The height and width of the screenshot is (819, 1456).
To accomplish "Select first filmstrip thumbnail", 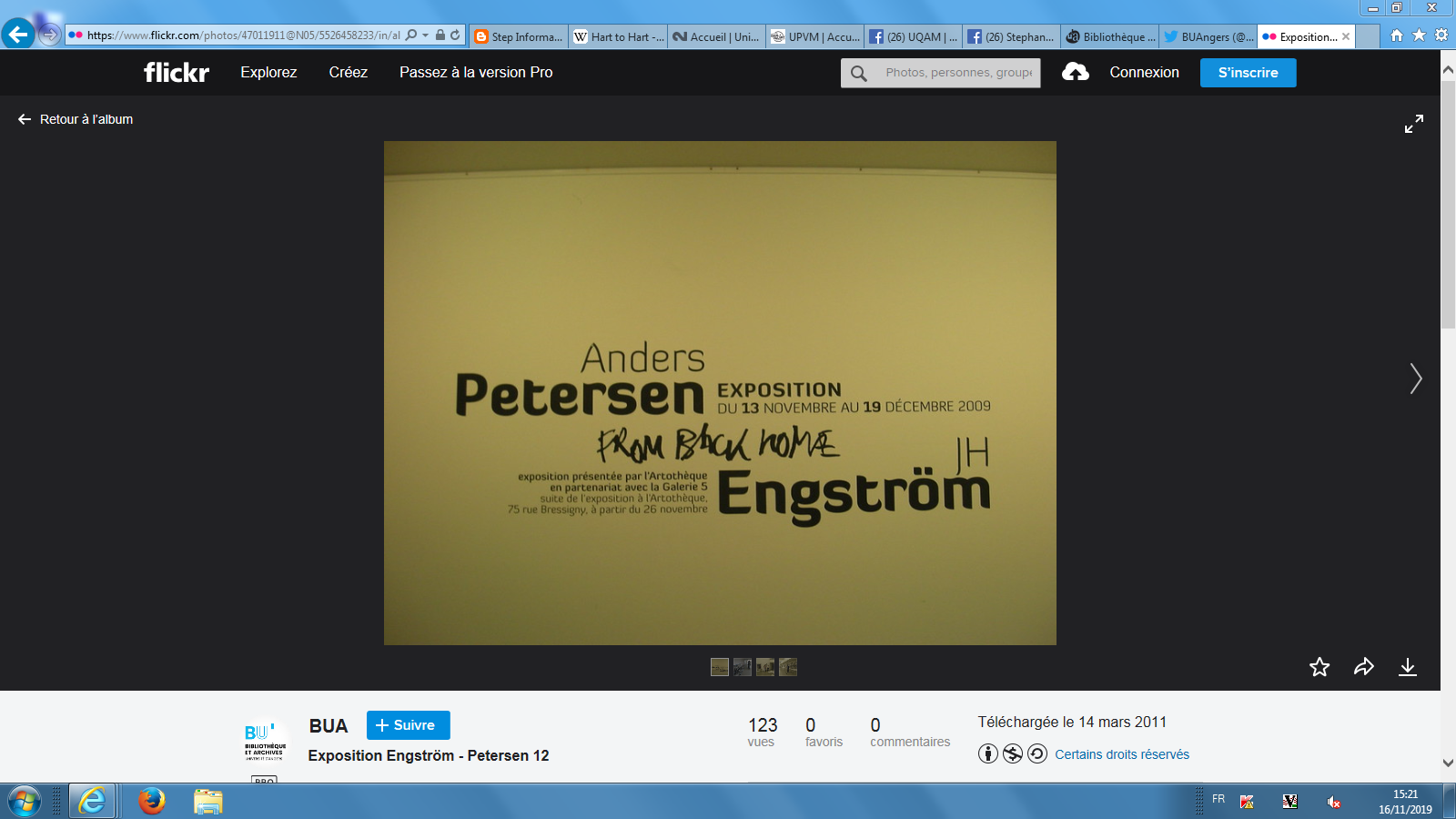I will [719, 667].
